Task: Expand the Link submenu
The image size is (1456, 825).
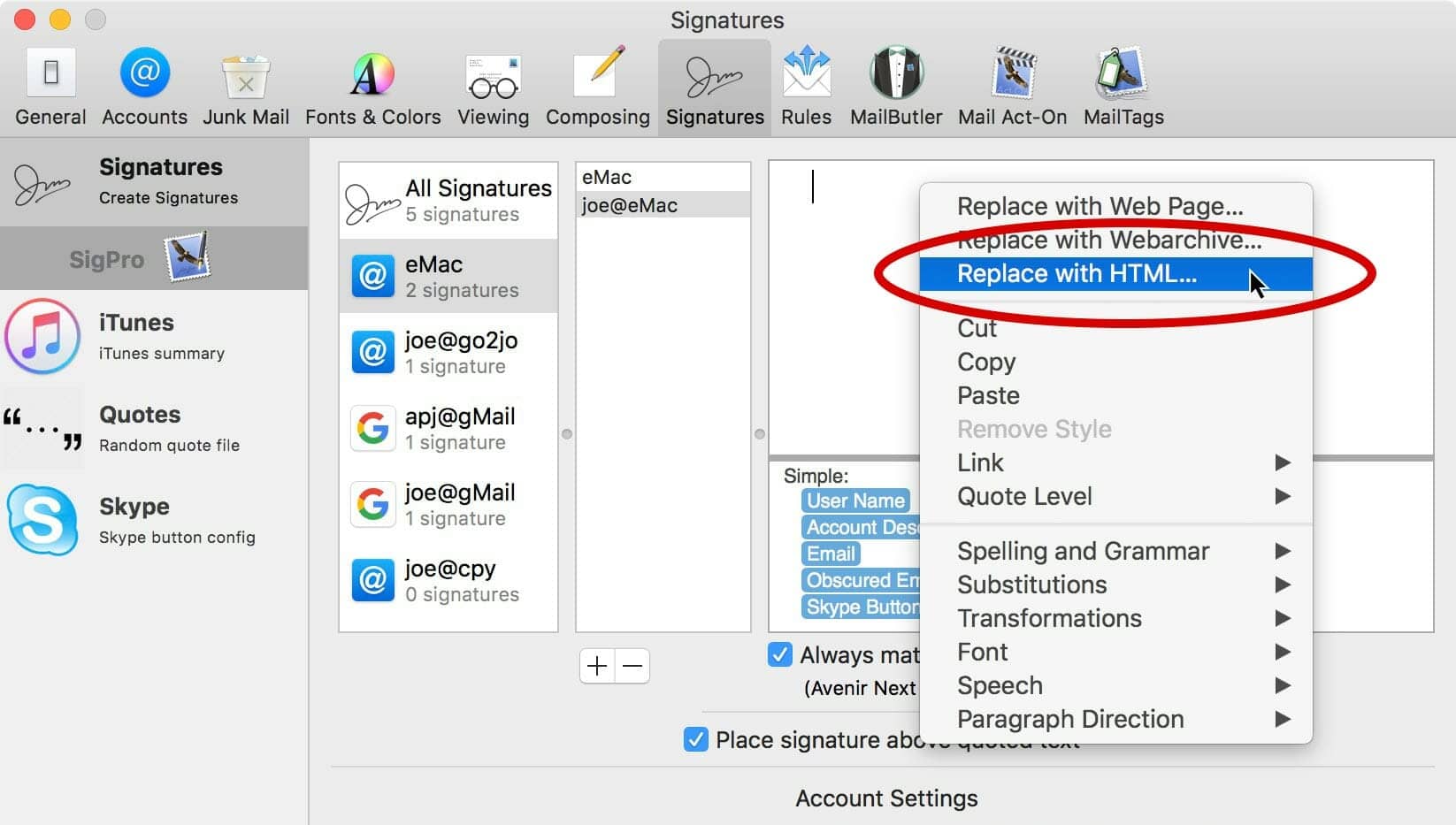Action: [1115, 462]
